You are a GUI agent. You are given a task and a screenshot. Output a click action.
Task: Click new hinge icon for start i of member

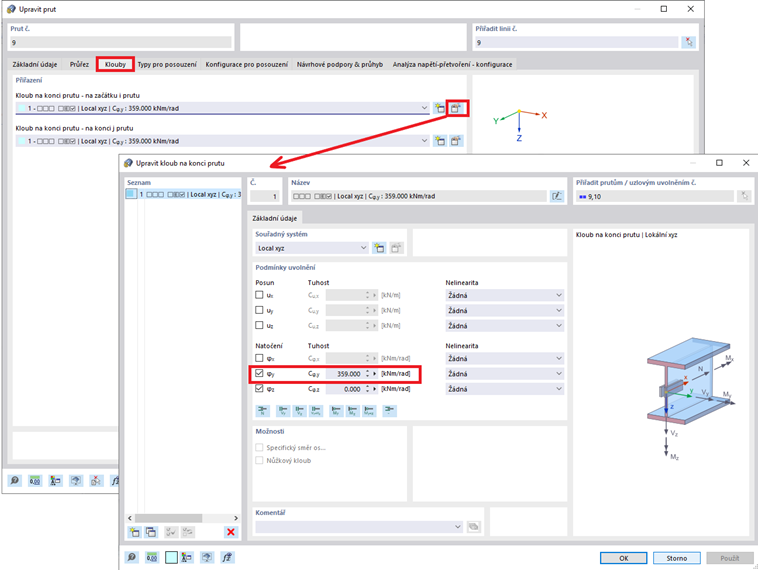[x=440, y=108]
